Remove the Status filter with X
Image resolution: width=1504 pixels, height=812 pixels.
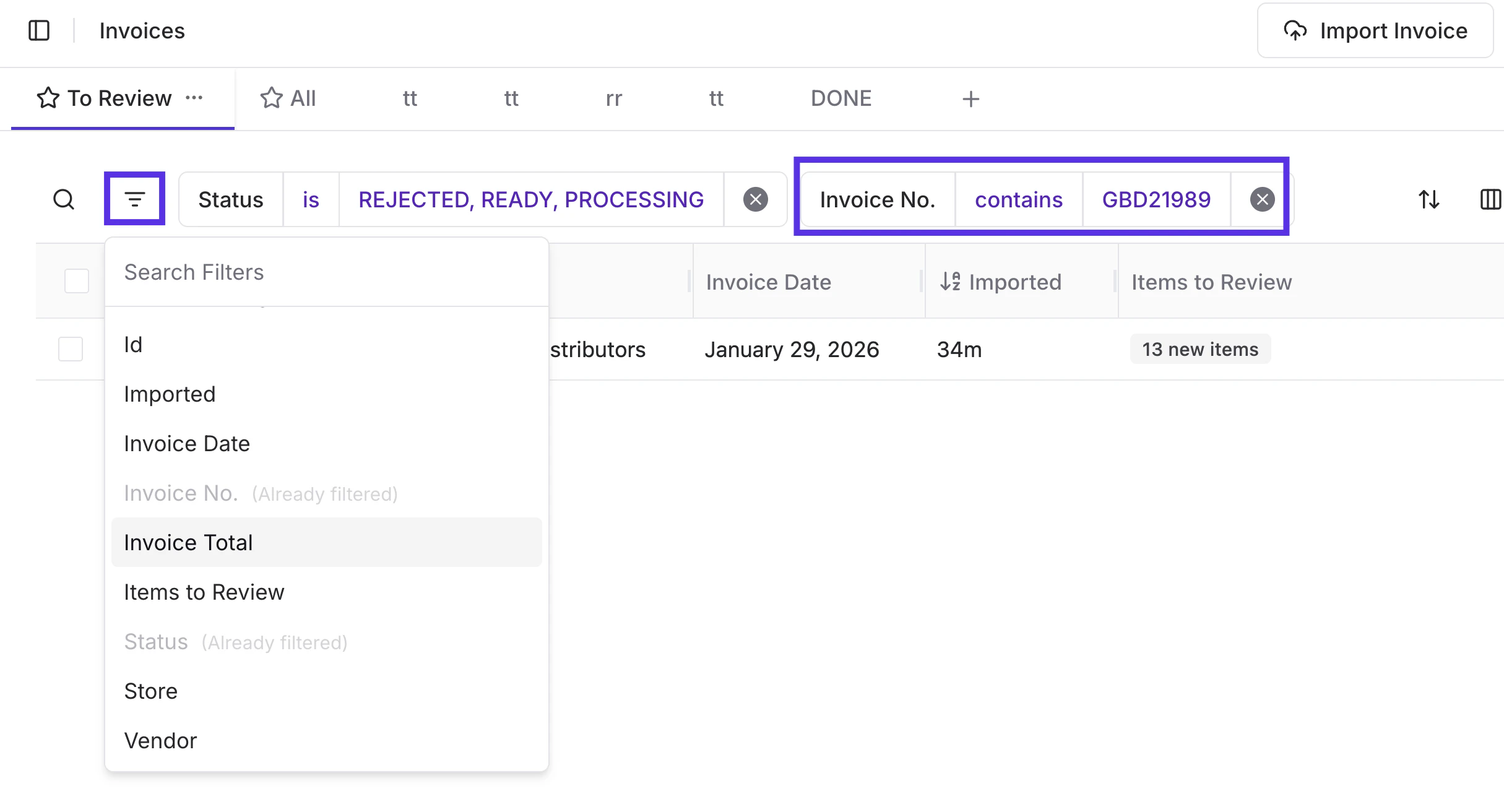tap(755, 199)
